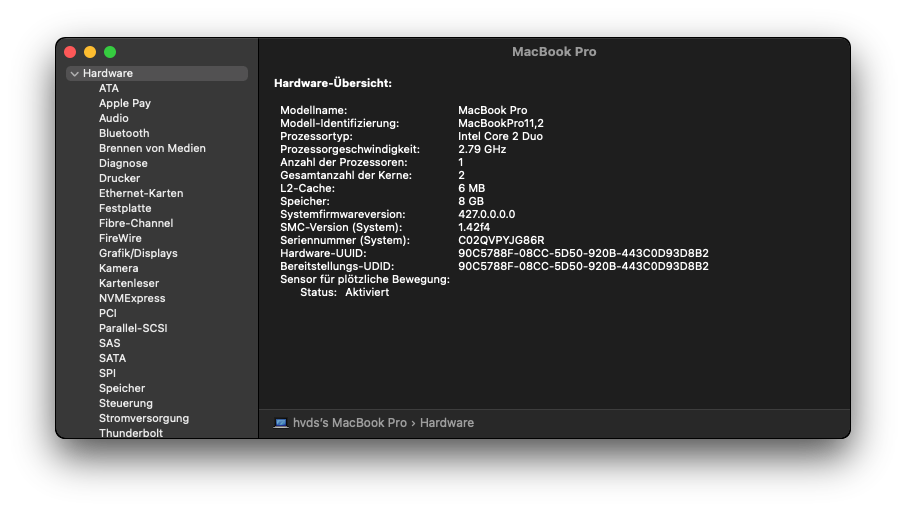Open the FireWire section
906x512 pixels.
click(x=120, y=239)
